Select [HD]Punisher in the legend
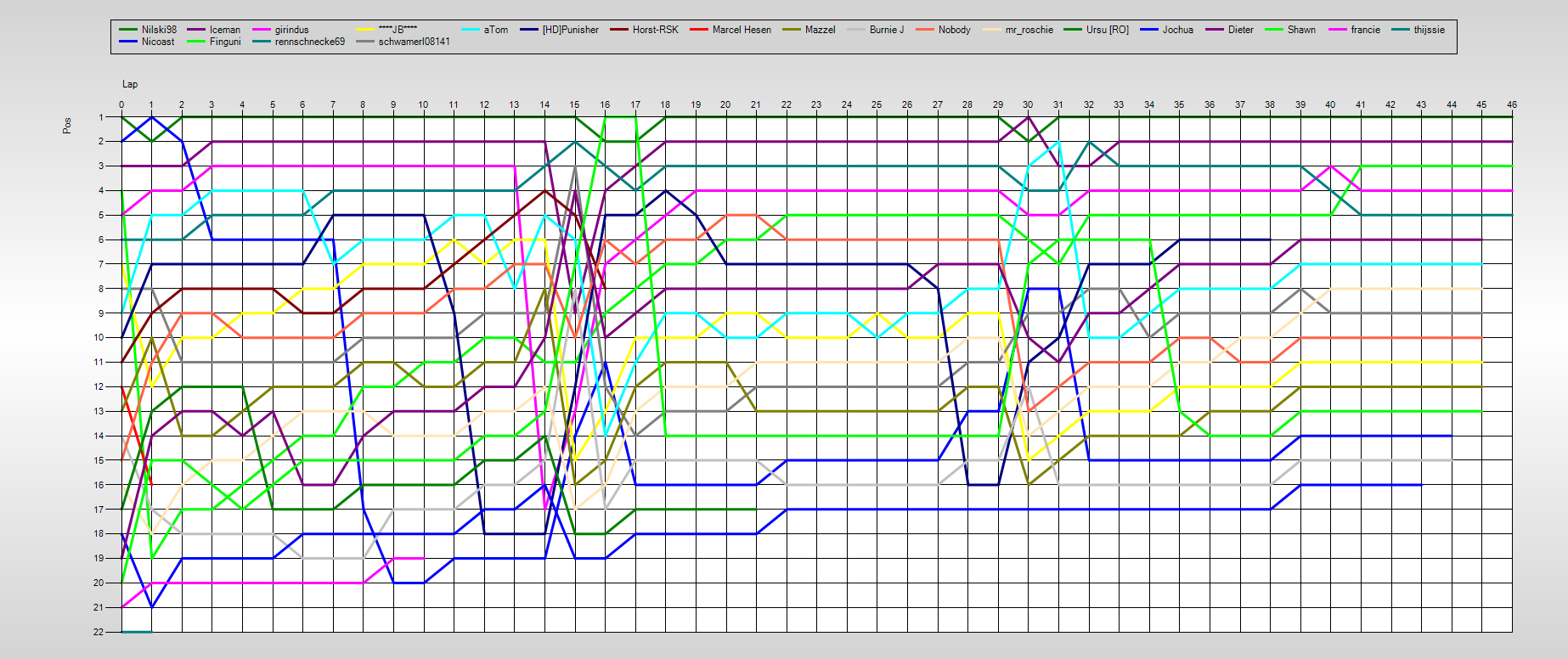This screenshot has height=659, width=1568. (x=570, y=30)
